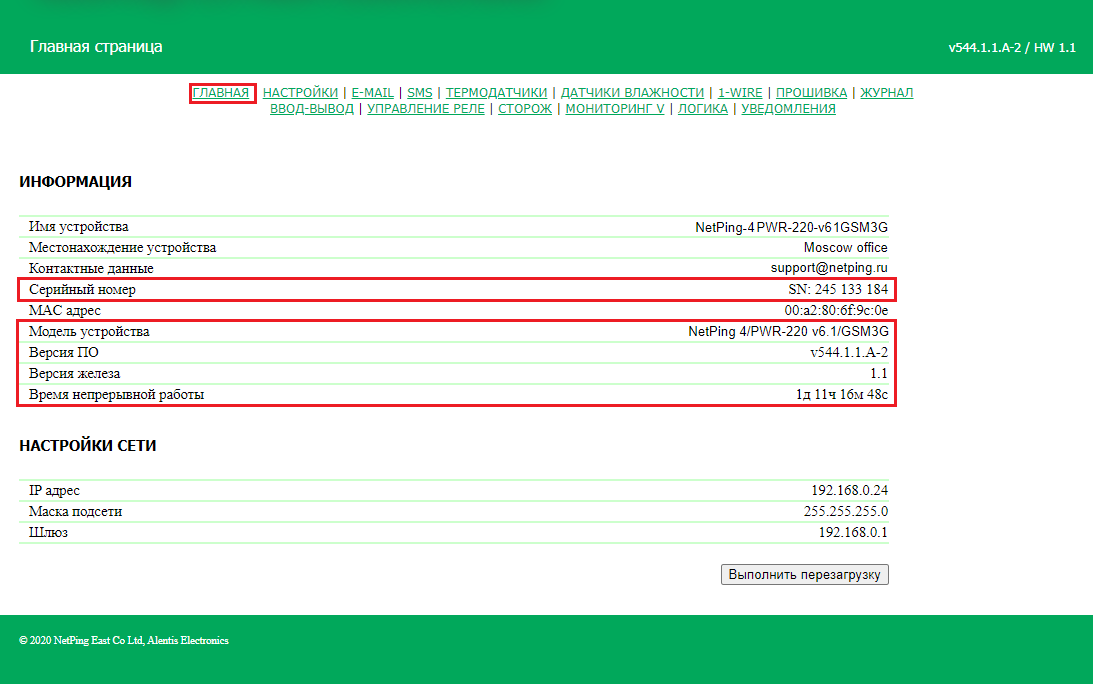Click the IP адрес label
This screenshot has width=1093, height=684.
(x=54, y=490)
